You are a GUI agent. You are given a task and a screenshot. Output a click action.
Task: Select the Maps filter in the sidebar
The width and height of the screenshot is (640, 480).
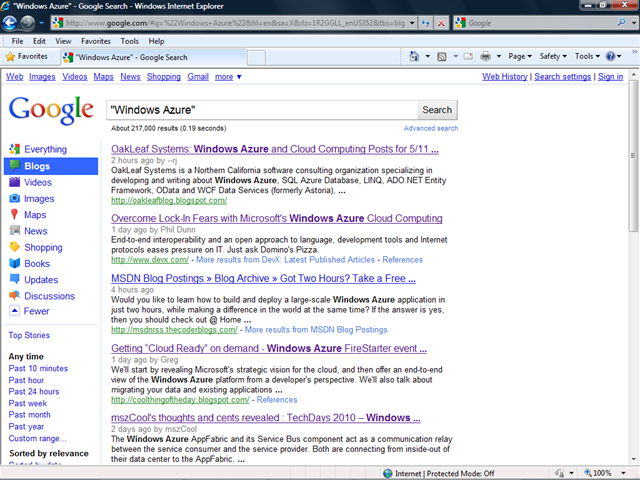point(35,215)
